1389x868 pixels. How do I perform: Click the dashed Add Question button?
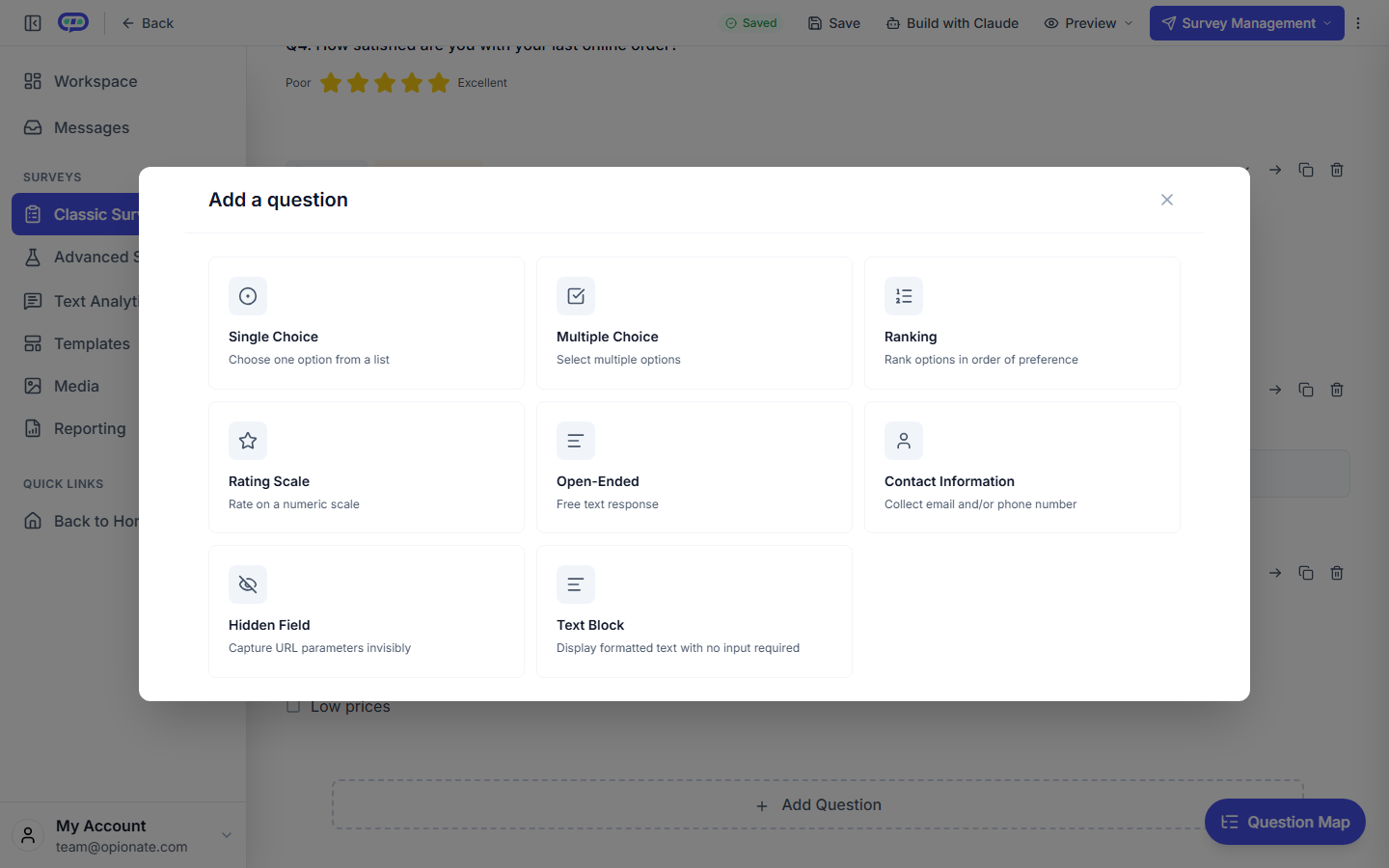point(818,804)
